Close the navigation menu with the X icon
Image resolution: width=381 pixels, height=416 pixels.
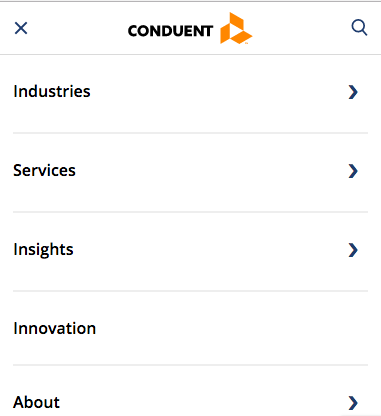pos(21,28)
